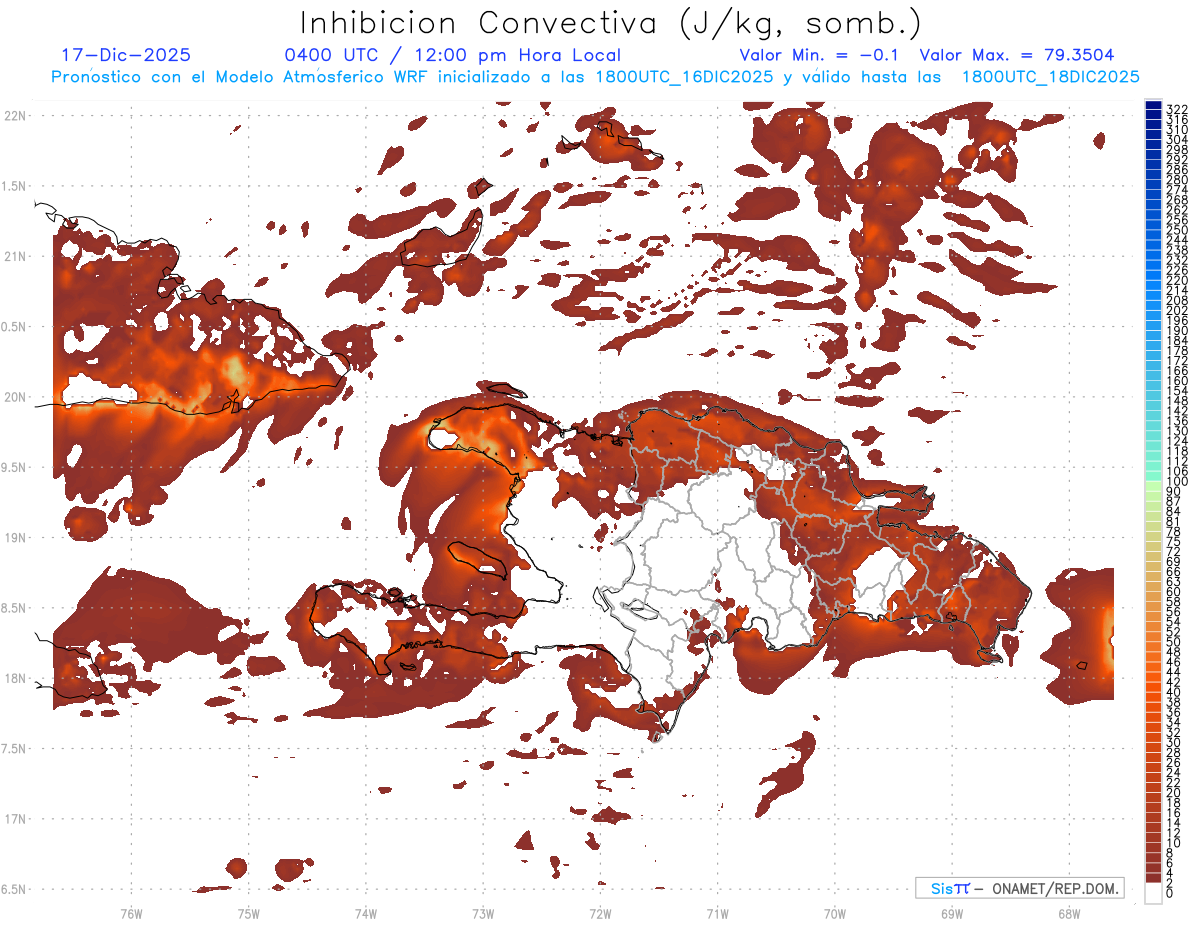
Task: Click the '60' colorbar label
Action: click(1173, 591)
